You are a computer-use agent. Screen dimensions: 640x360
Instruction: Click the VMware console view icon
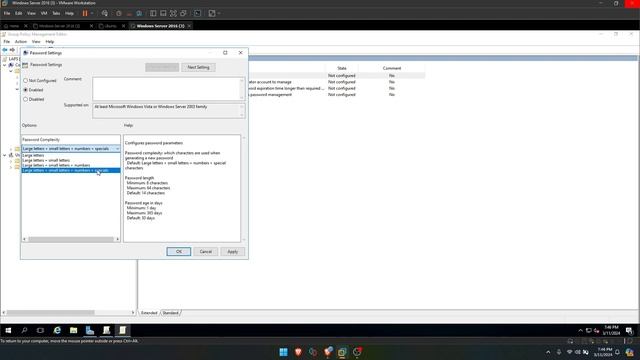(x=198, y=13)
